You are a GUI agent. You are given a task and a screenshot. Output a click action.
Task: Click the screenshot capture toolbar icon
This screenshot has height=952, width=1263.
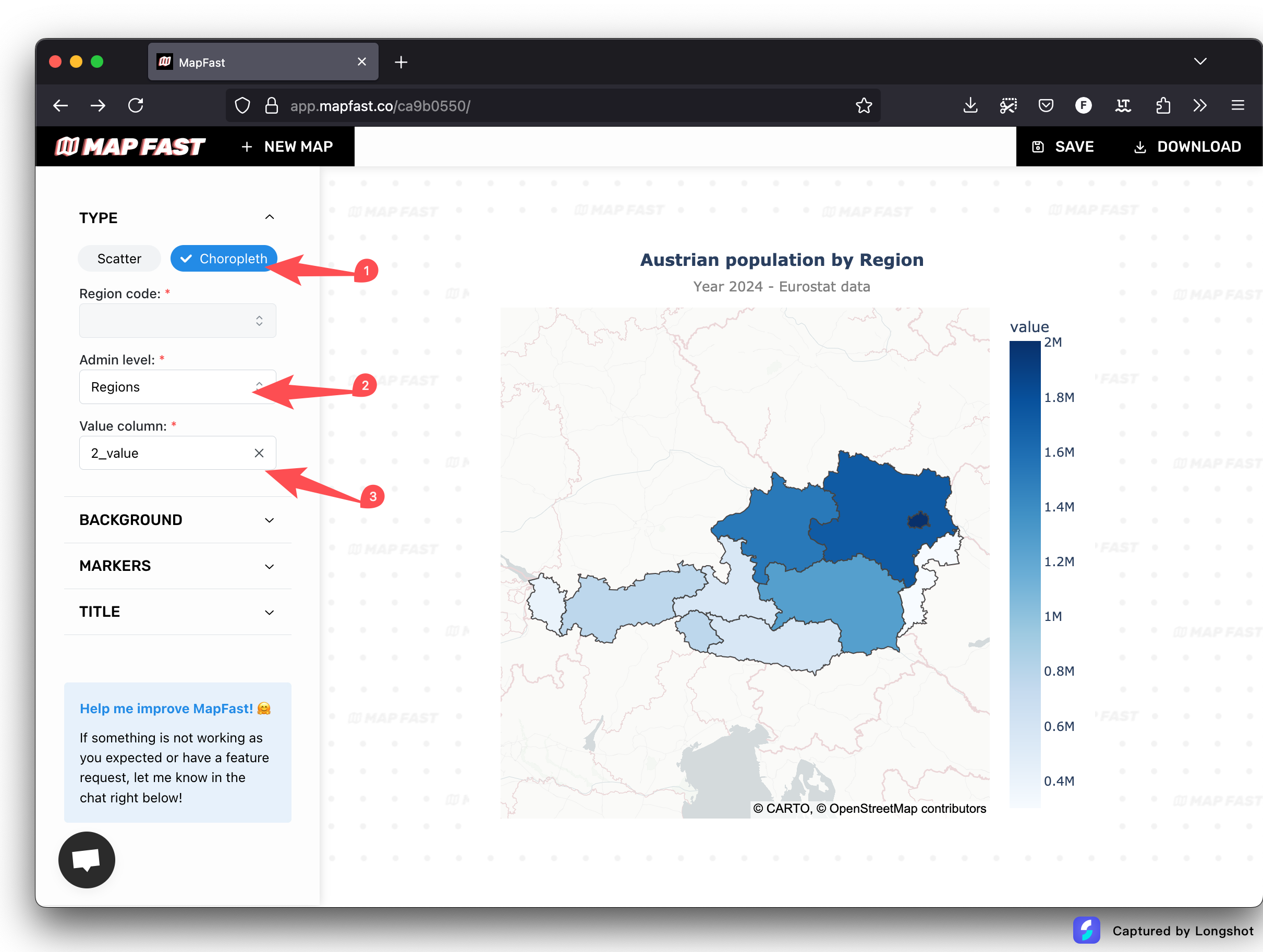1009,106
